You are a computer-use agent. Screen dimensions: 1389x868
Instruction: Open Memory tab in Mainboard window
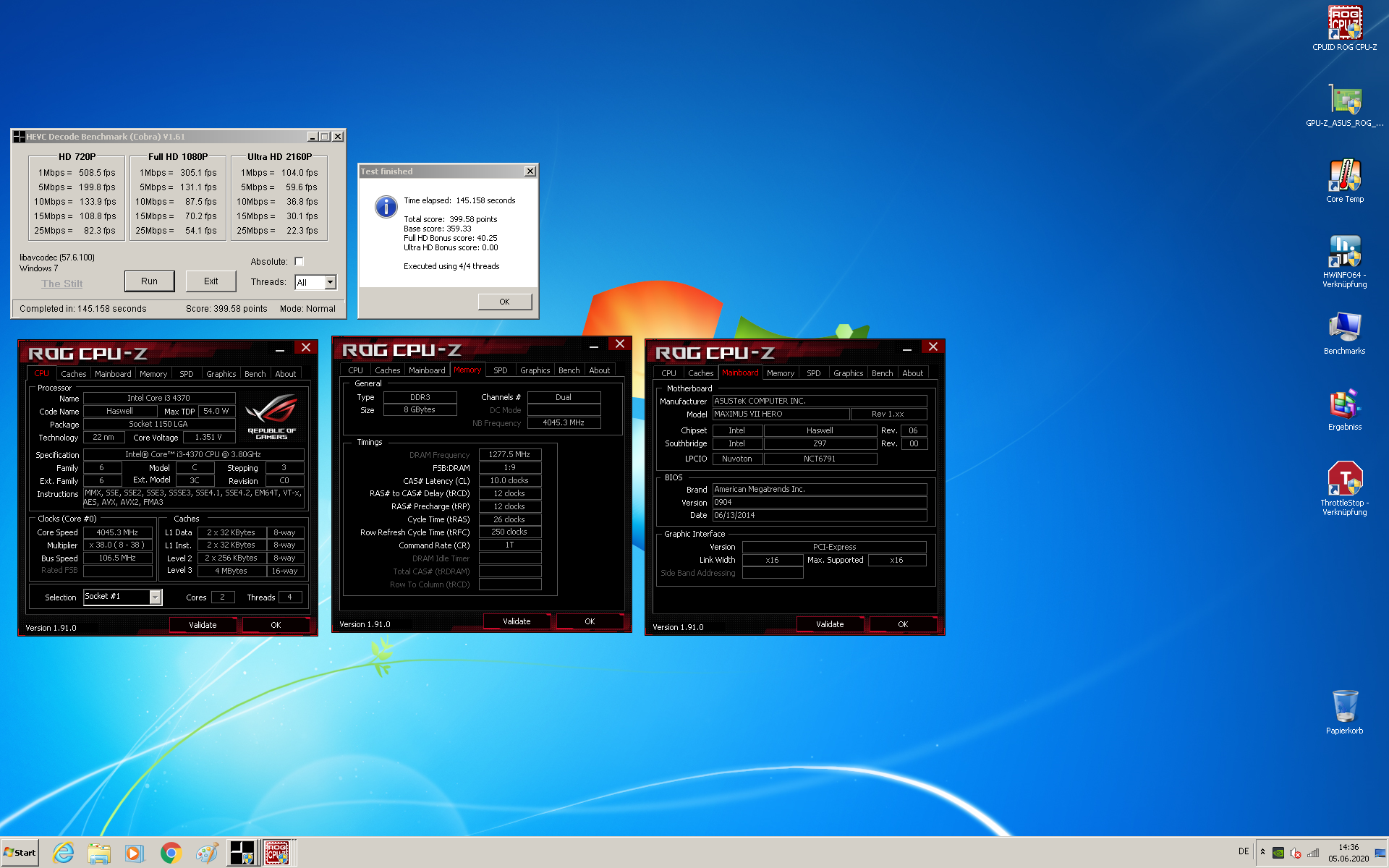(x=781, y=373)
